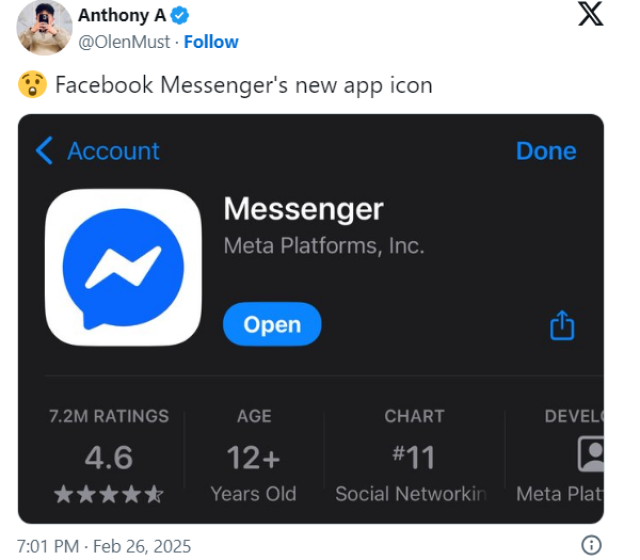Click the star rating row
The height and width of the screenshot is (560, 640).
(x=109, y=494)
